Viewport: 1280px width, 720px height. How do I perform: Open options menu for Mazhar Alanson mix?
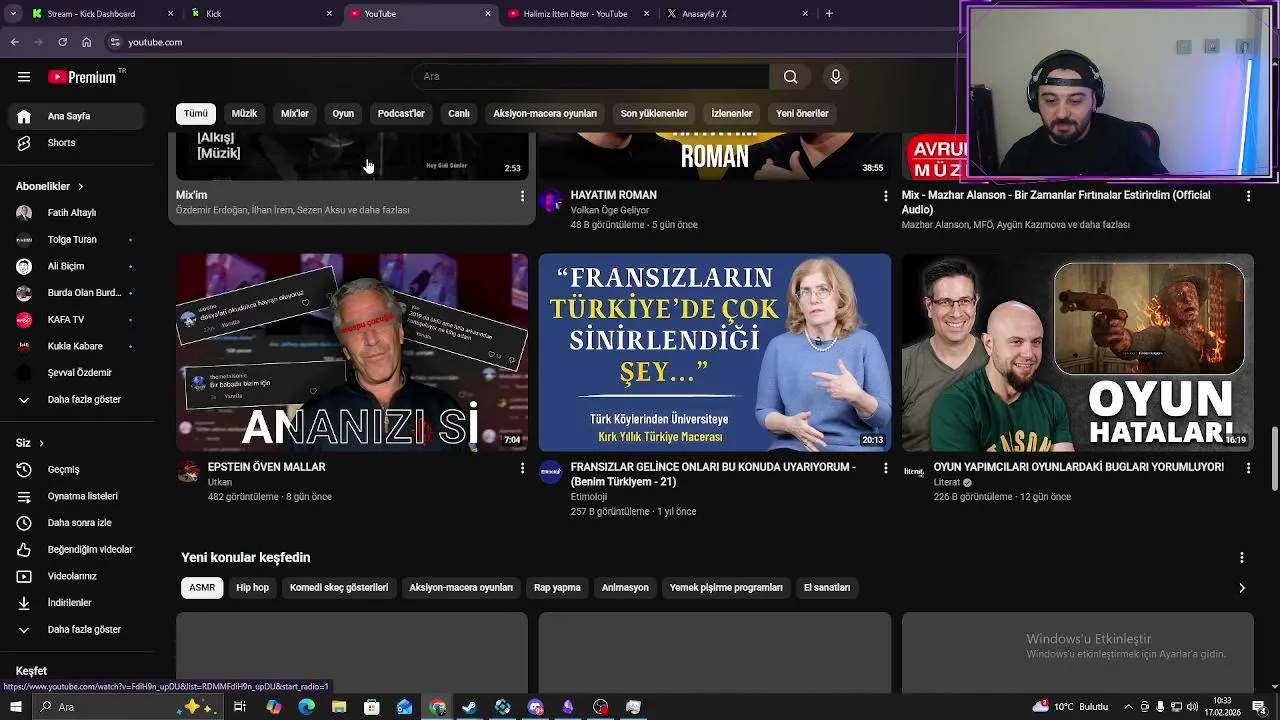[1248, 197]
